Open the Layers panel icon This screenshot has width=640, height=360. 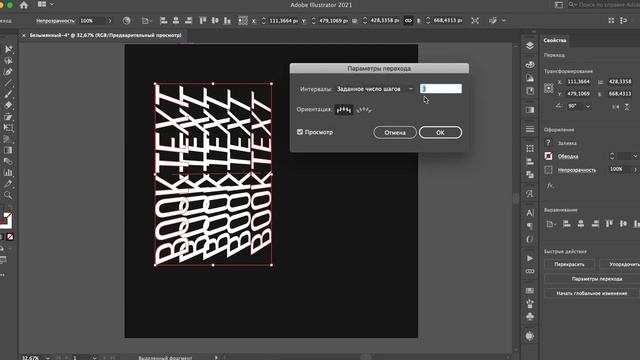[530, 45]
